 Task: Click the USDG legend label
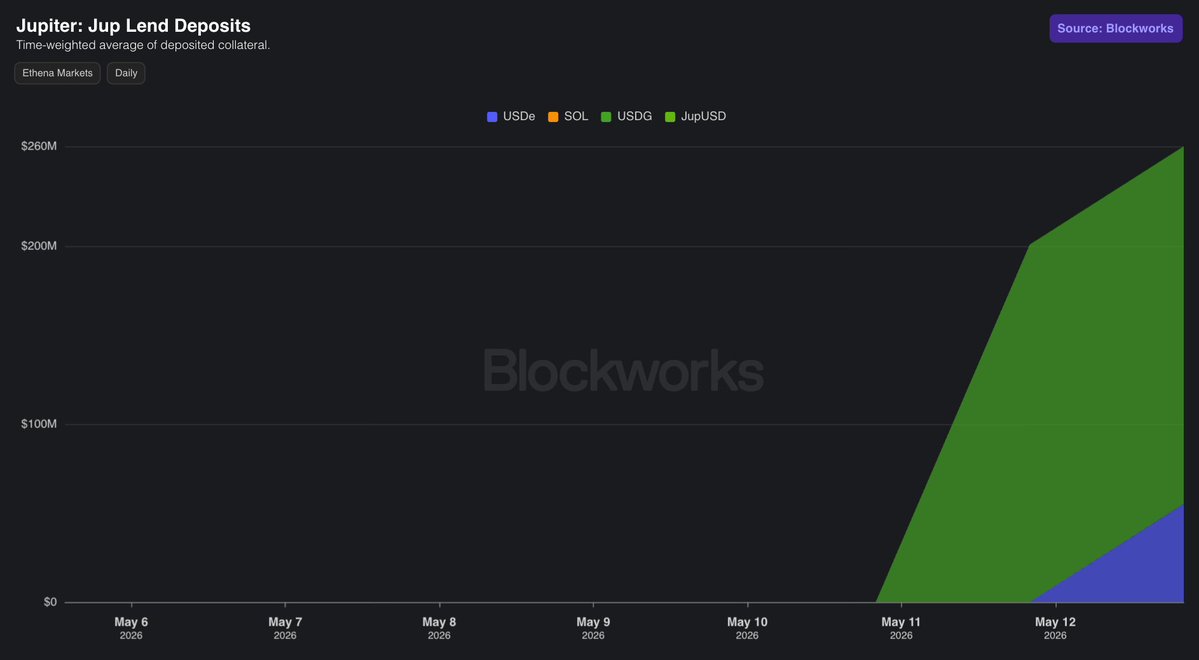pyautogui.click(x=635, y=116)
